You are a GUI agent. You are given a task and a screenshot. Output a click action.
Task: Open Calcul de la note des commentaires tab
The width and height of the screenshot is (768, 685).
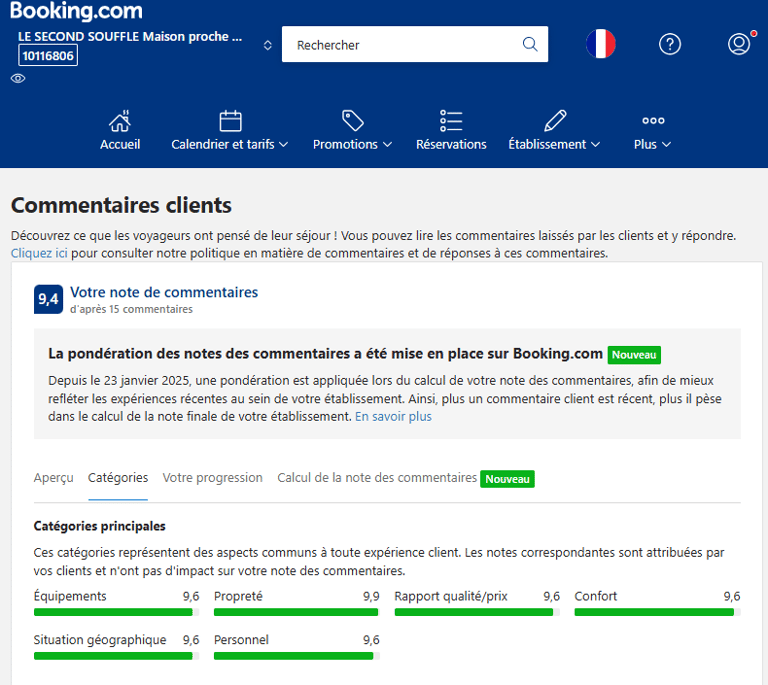377,478
